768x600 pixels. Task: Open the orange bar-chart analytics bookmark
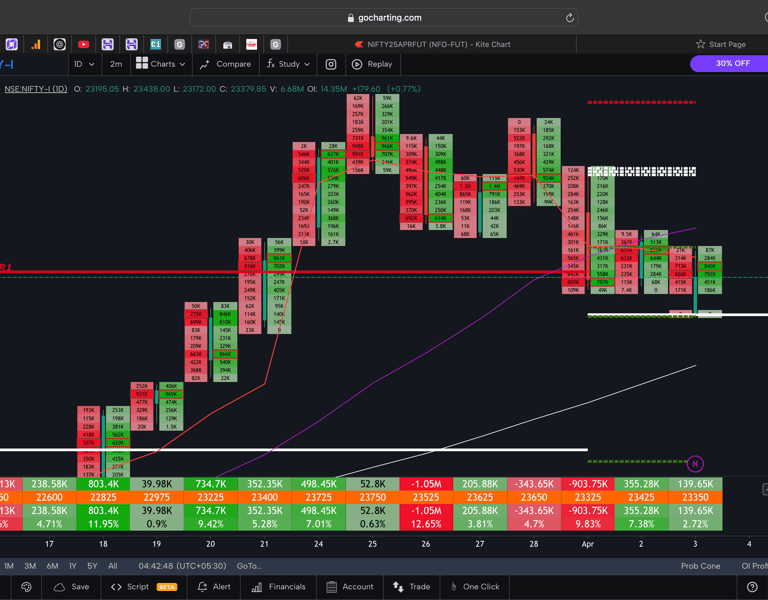[x=36, y=45]
